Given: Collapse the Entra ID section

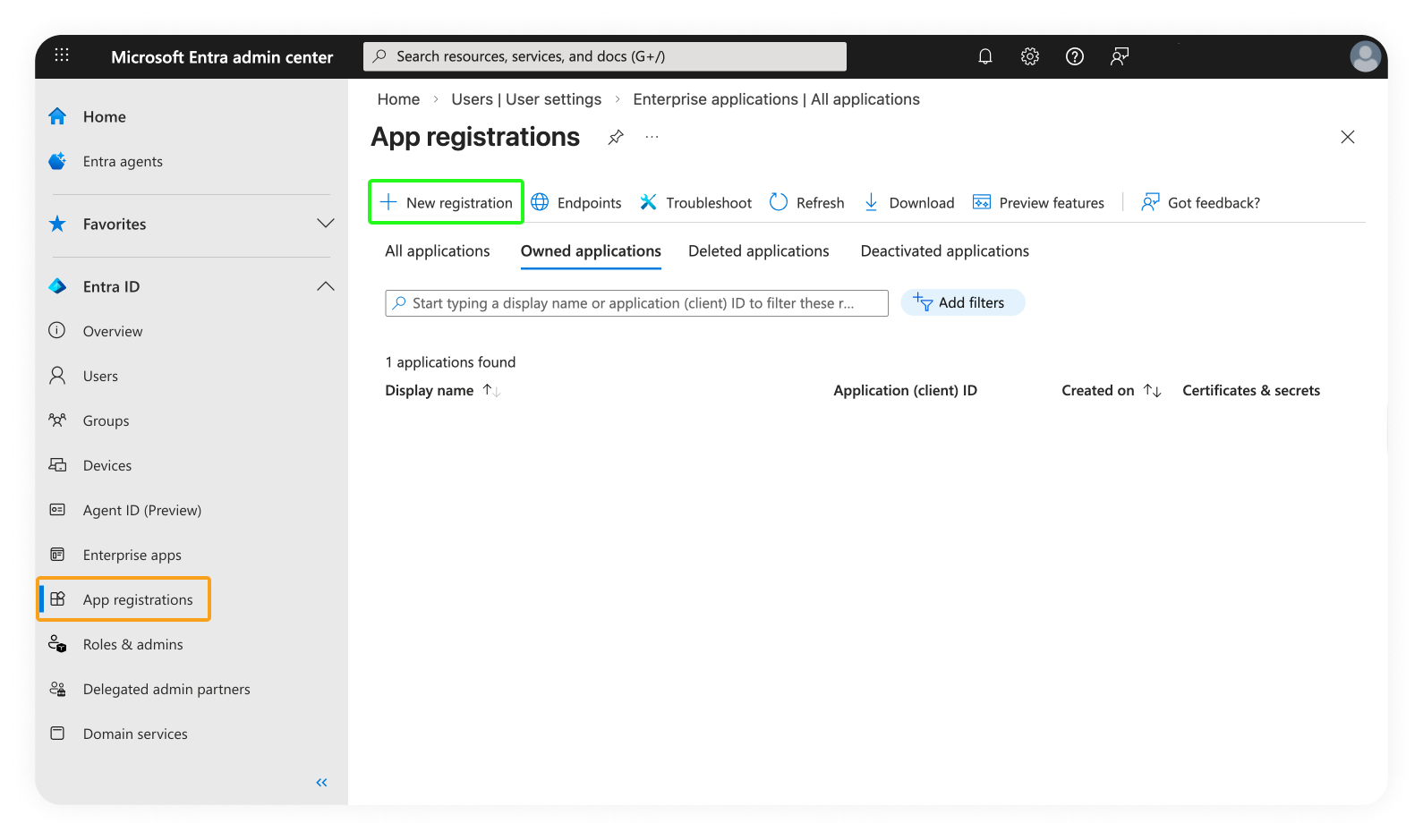Looking at the screenshot, I should coord(325,286).
